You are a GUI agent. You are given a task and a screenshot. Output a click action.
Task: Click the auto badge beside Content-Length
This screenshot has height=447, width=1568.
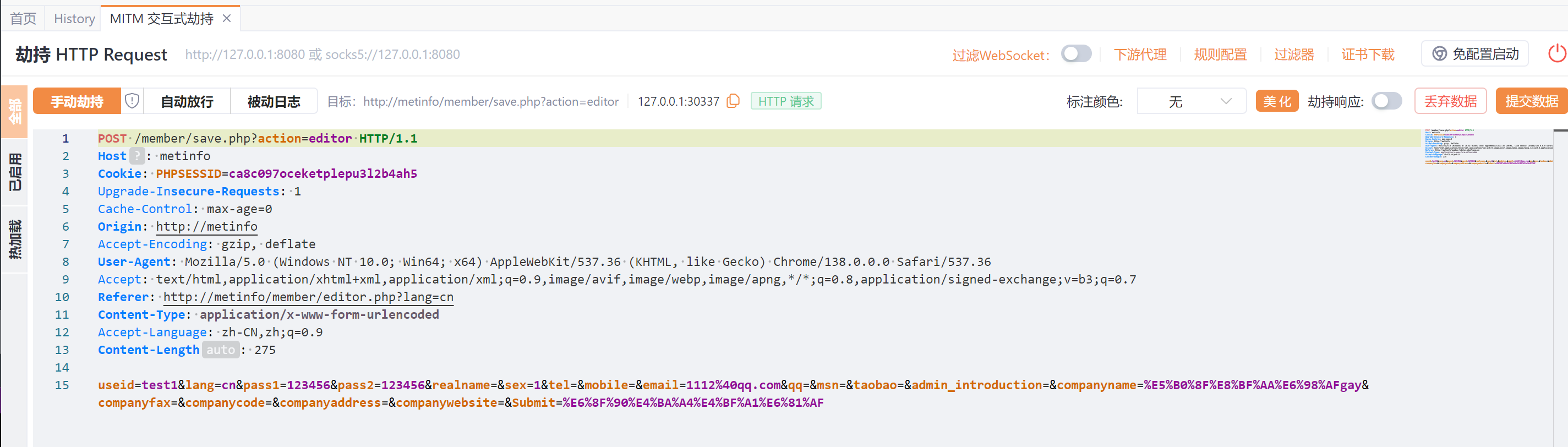[220, 350]
